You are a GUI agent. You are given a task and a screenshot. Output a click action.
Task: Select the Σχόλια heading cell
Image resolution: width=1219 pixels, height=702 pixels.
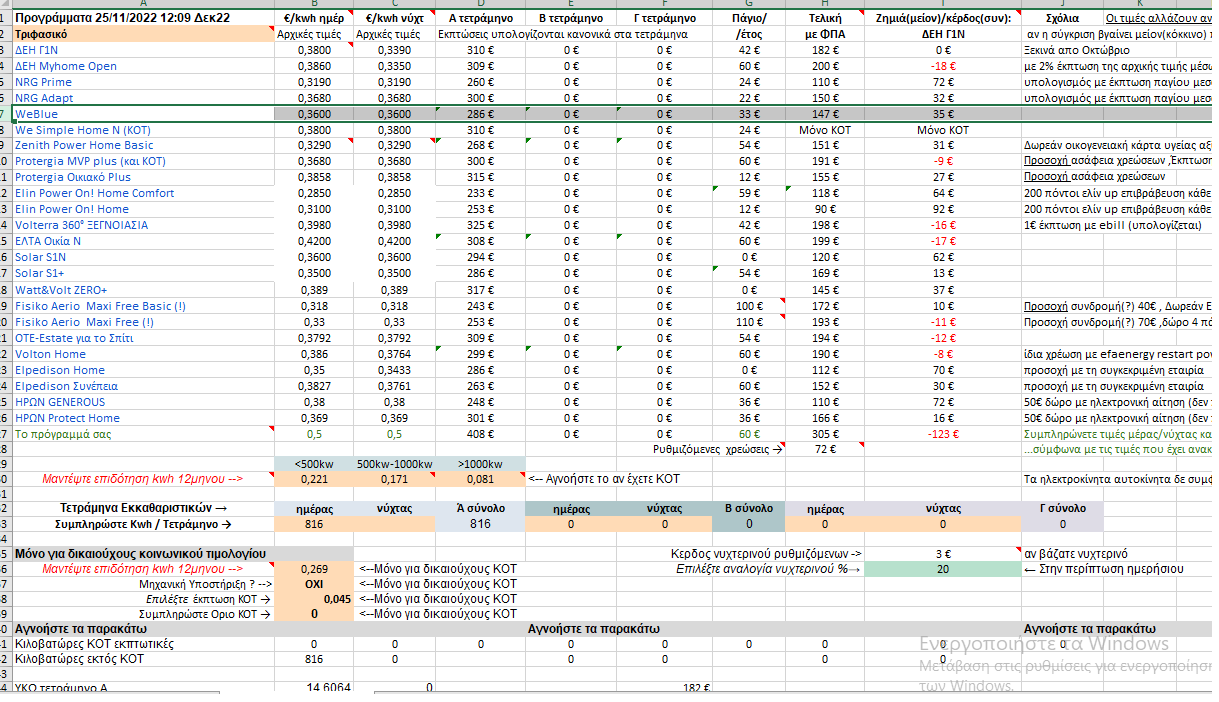click(x=1061, y=18)
